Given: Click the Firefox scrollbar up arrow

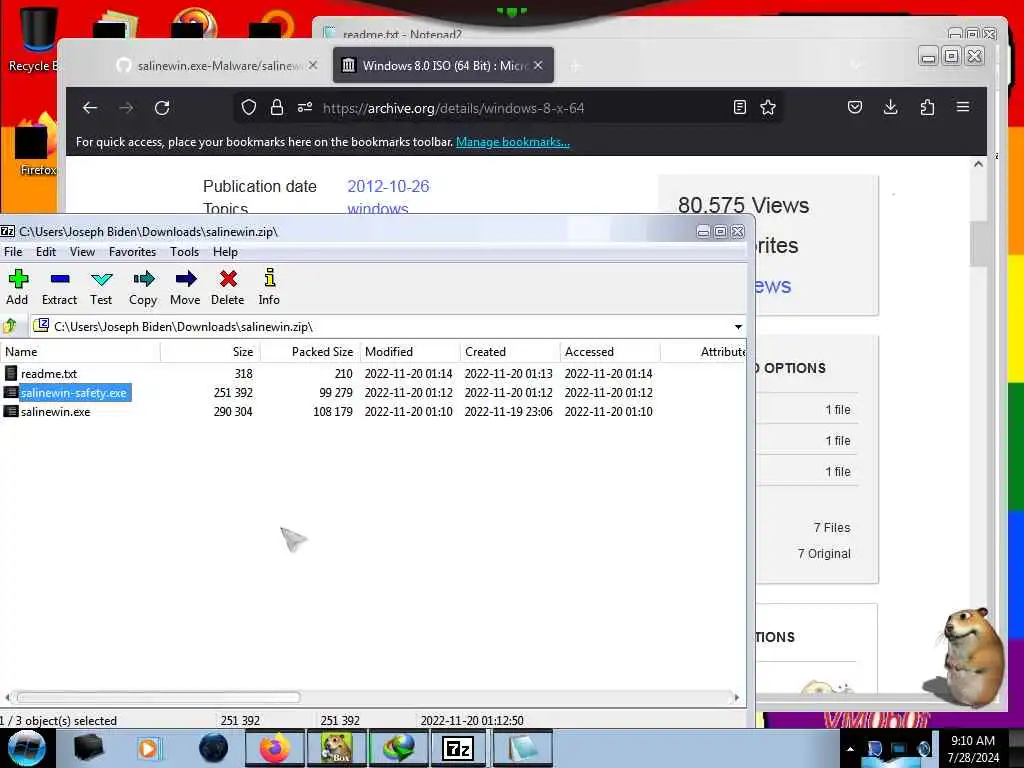Looking at the screenshot, I should click(978, 164).
